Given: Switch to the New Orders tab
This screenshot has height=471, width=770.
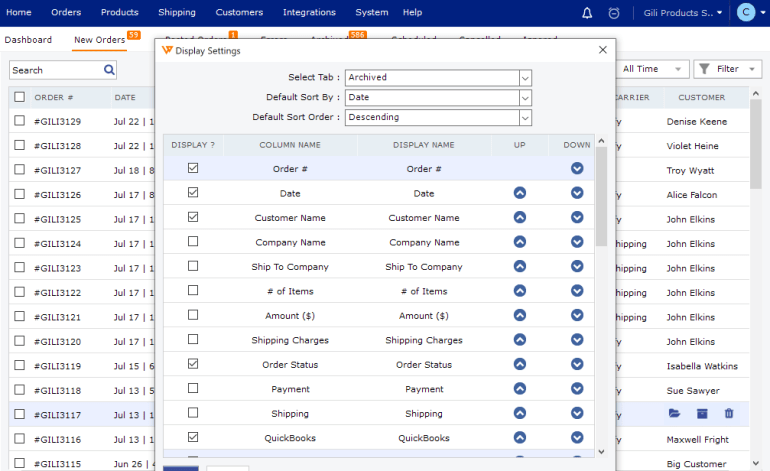Looking at the screenshot, I should [x=100, y=40].
